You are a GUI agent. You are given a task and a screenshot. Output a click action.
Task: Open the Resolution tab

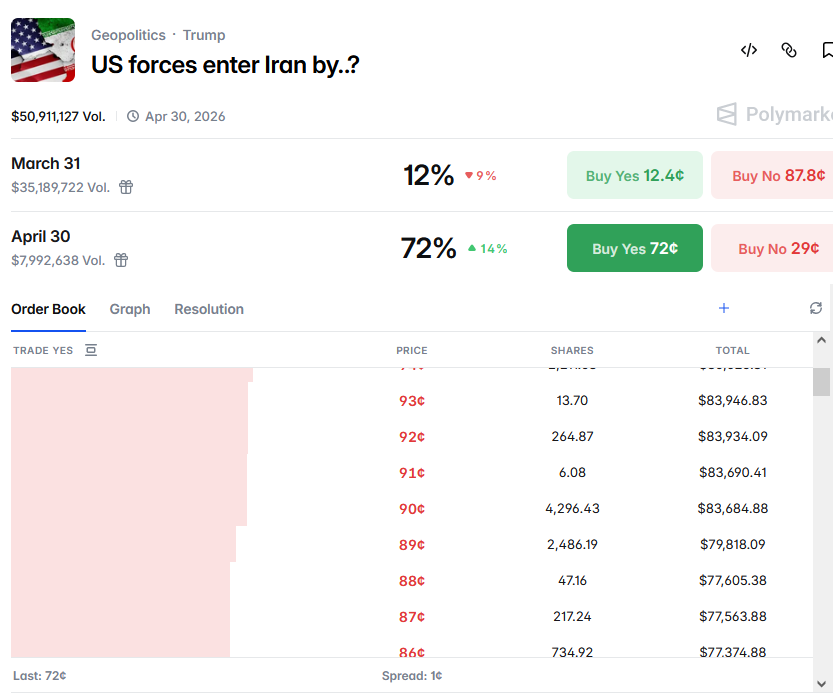pos(209,309)
